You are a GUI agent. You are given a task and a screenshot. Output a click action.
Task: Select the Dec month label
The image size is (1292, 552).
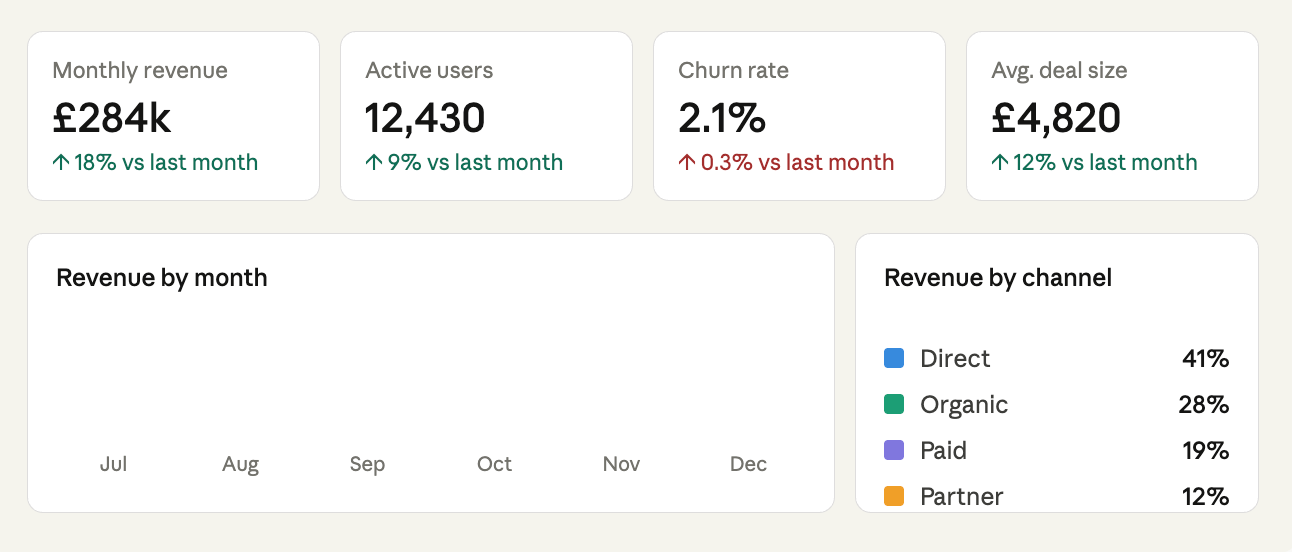748,464
